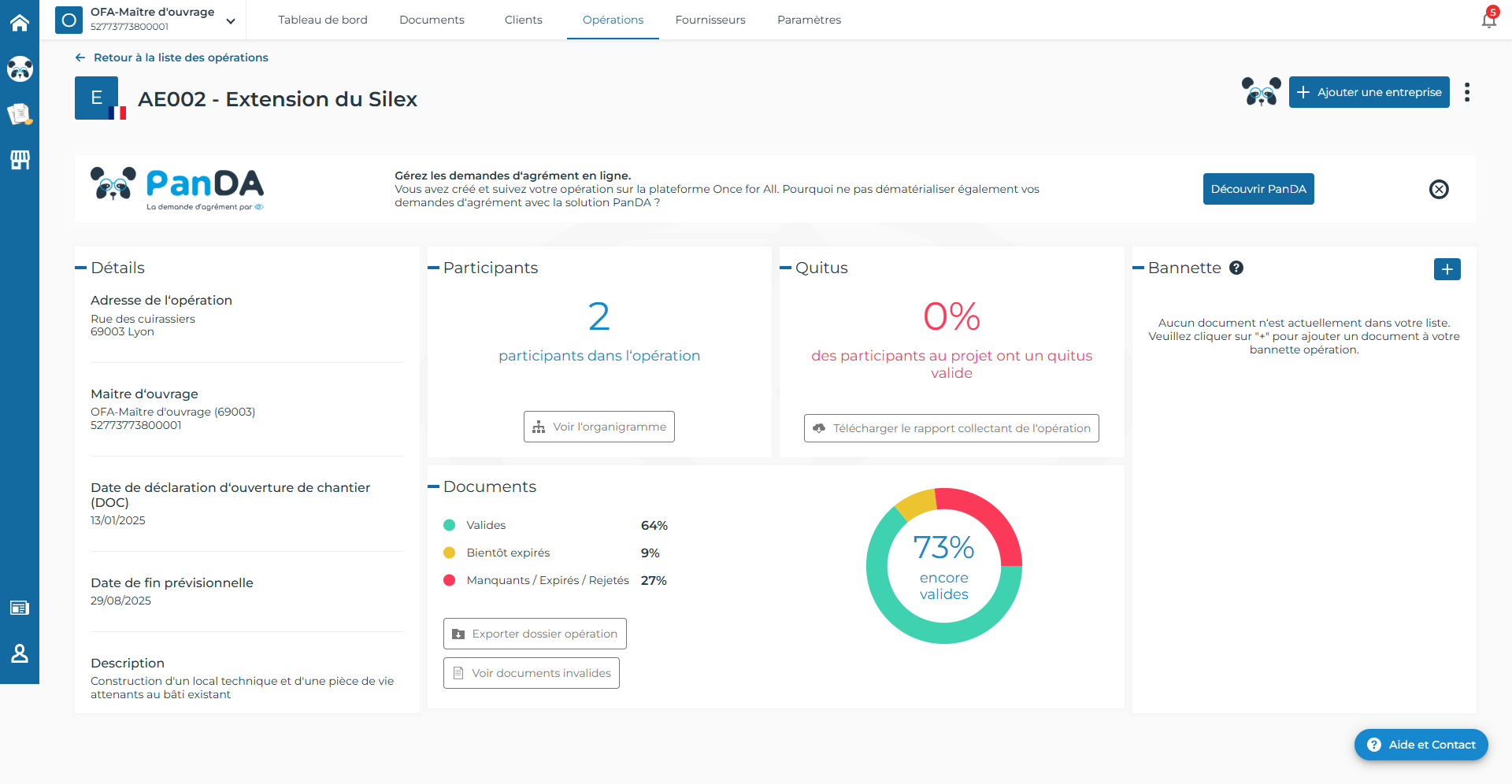Go to the Fournisseurs tab
The image size is (1512, 784).
click(710, 20)
